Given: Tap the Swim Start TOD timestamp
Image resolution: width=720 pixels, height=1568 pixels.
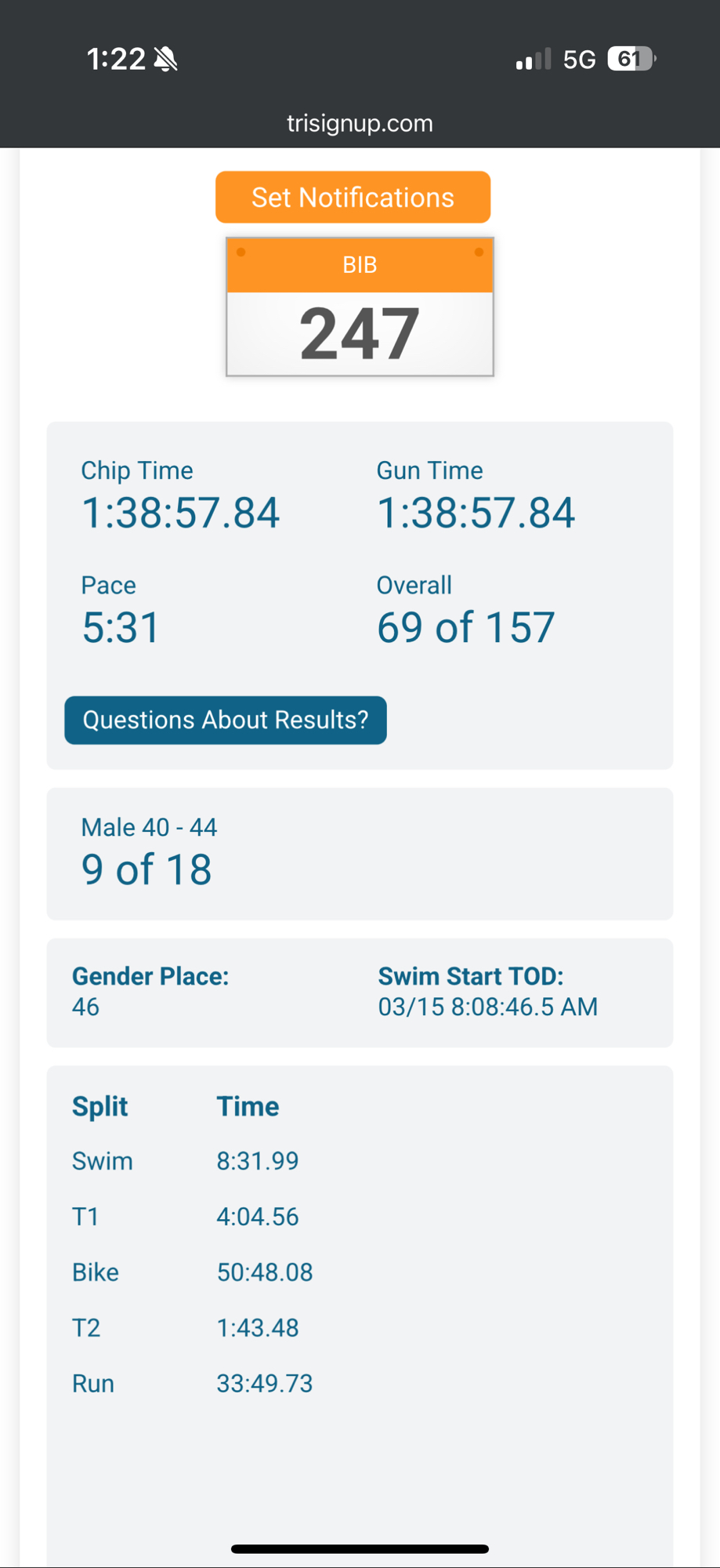Looking at the screenshot, I should pos(487,1007).
